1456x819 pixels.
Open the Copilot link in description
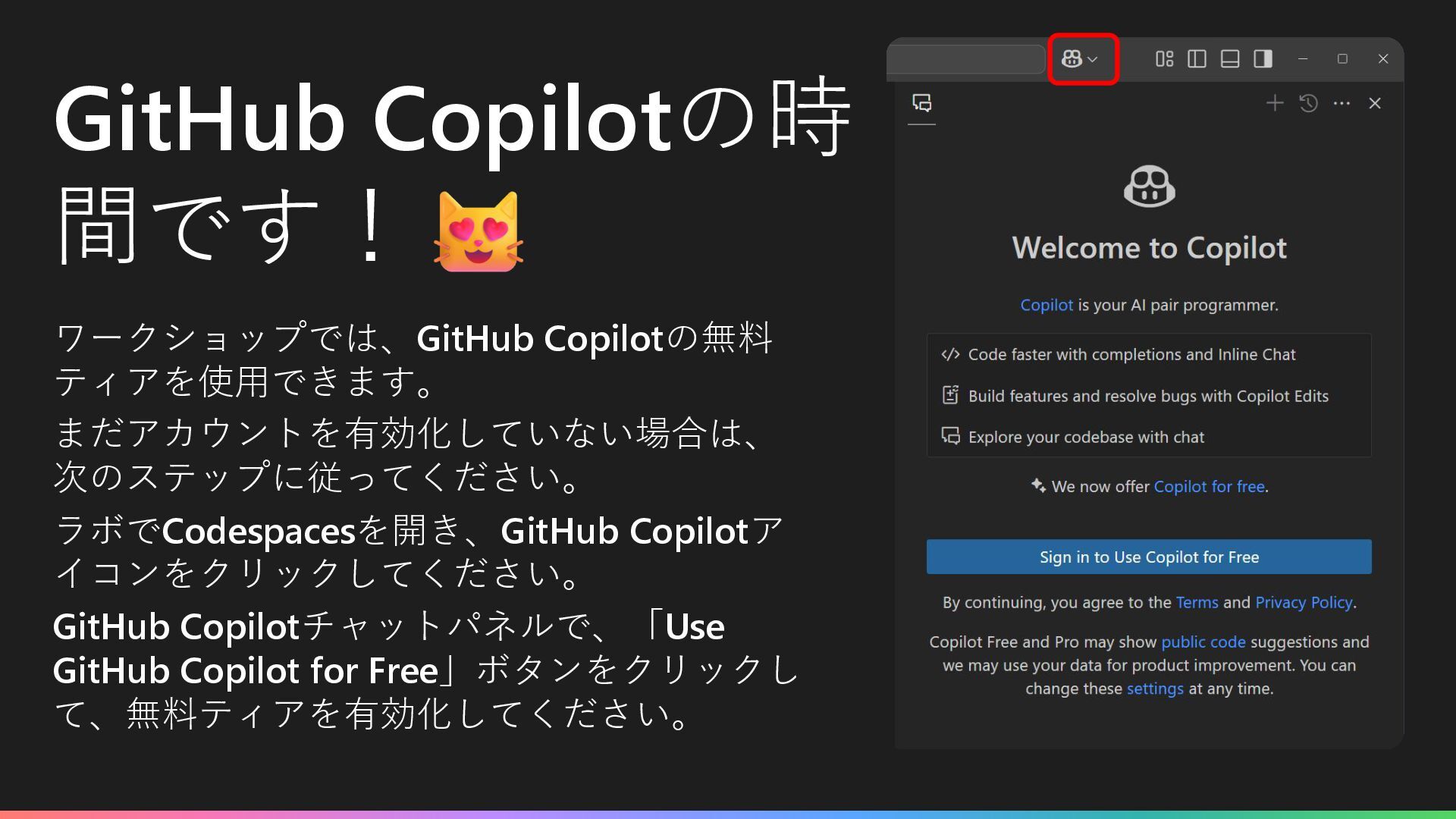point(1046,305)
